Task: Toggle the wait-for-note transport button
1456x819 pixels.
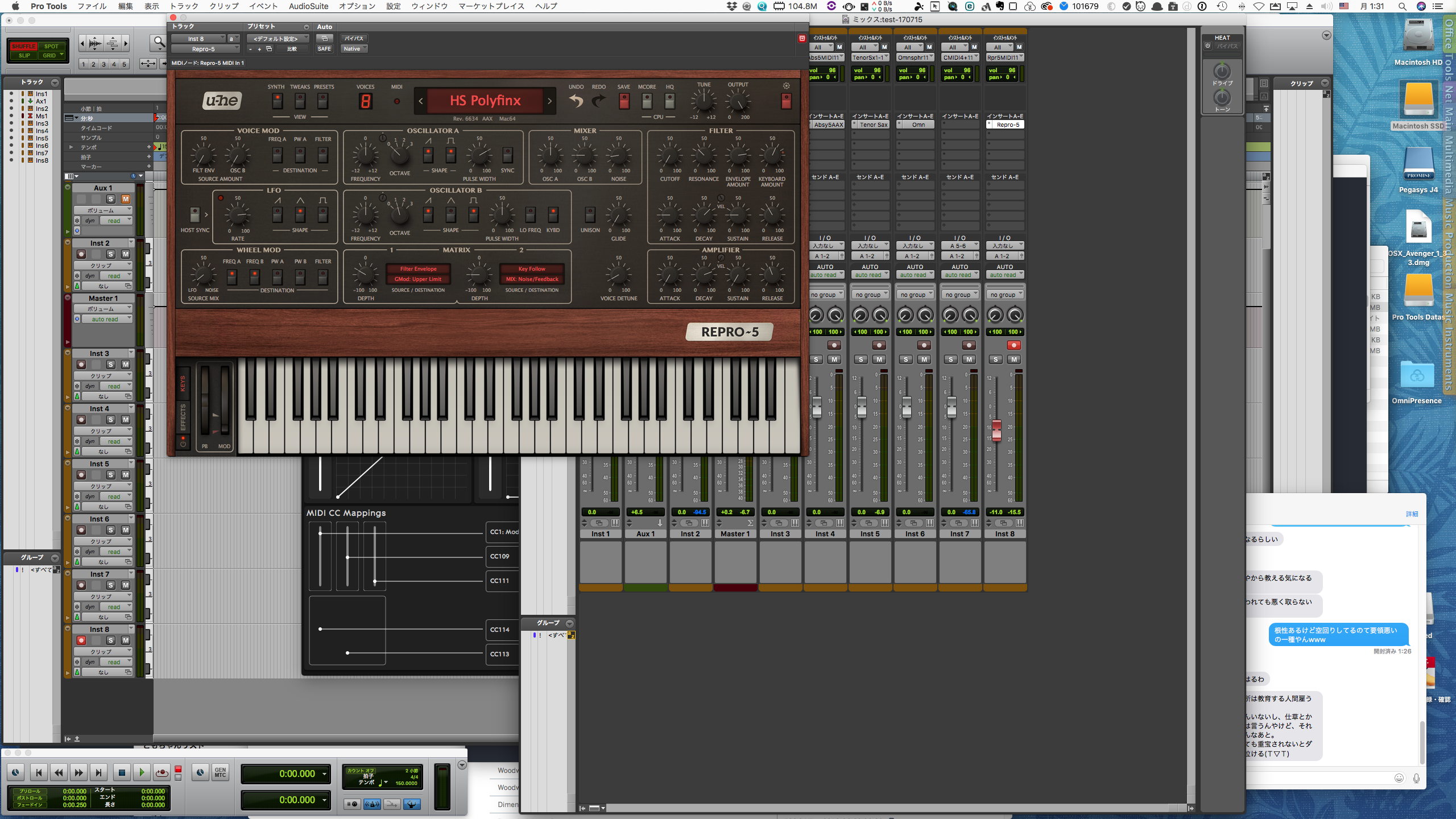Action: point(353,804)
